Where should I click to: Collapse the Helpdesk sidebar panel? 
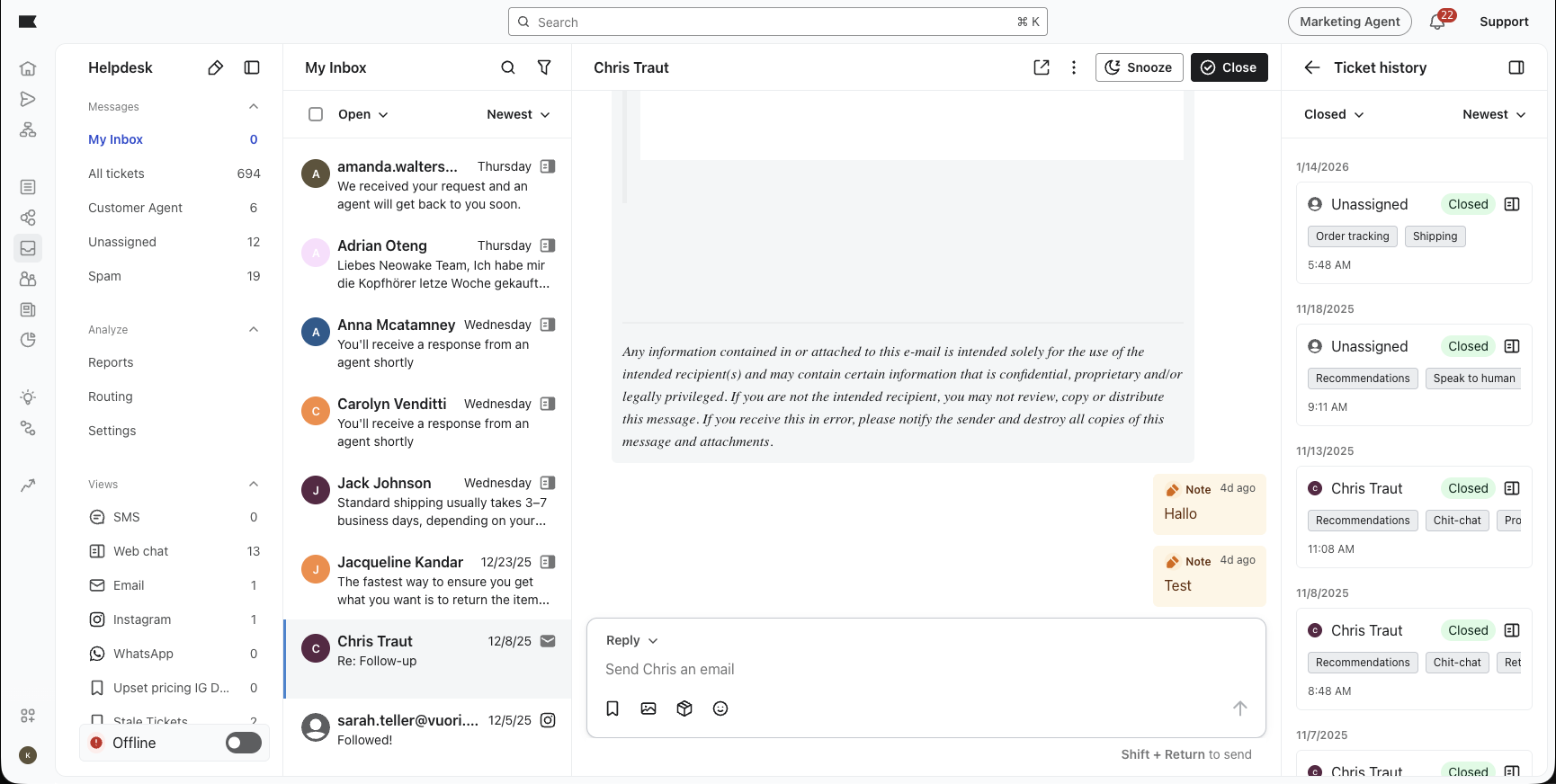(252, 67)
